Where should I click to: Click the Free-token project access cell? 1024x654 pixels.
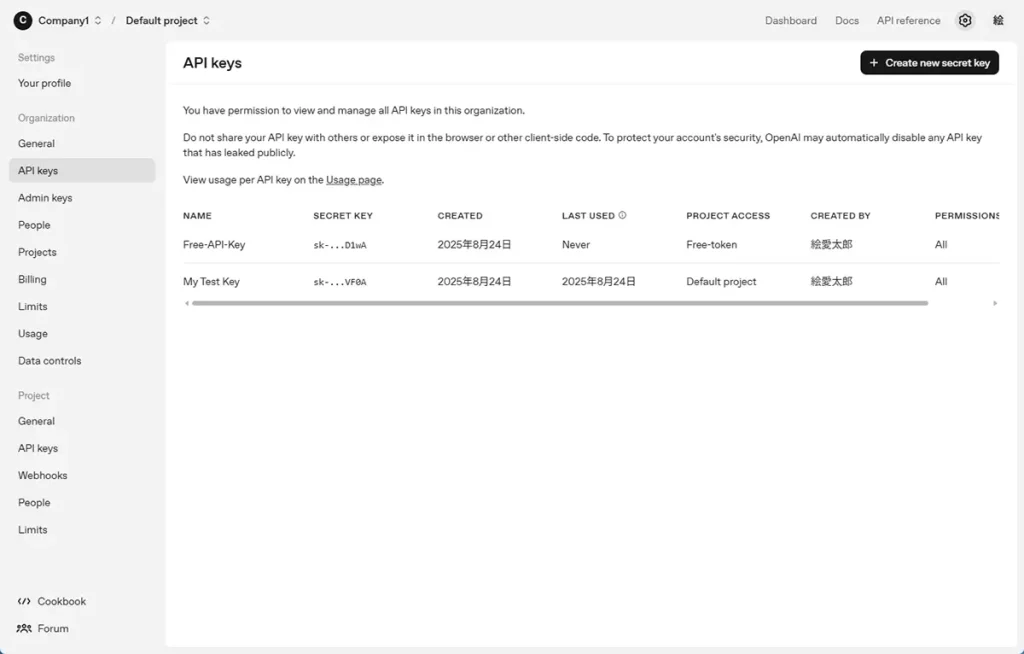711,244
